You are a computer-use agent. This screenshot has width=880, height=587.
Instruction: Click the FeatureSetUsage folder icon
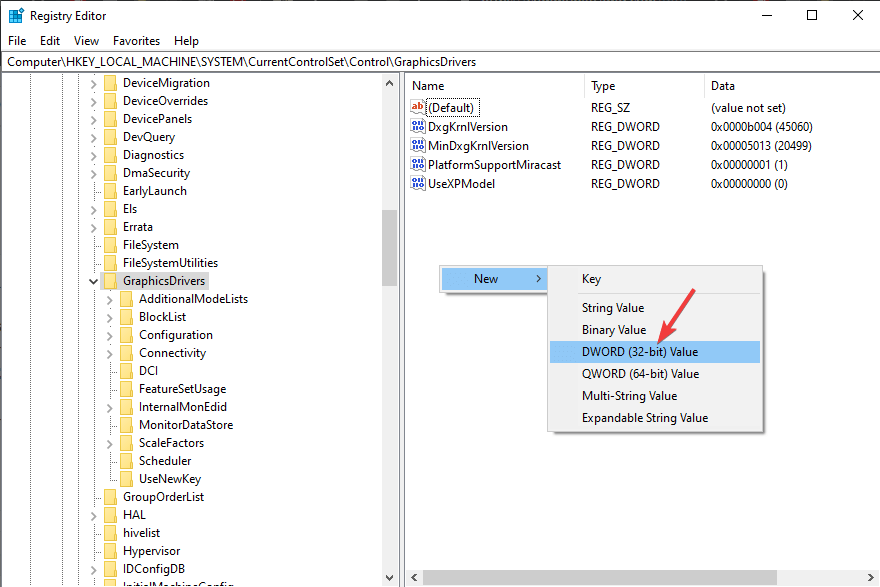coord(127,389)
